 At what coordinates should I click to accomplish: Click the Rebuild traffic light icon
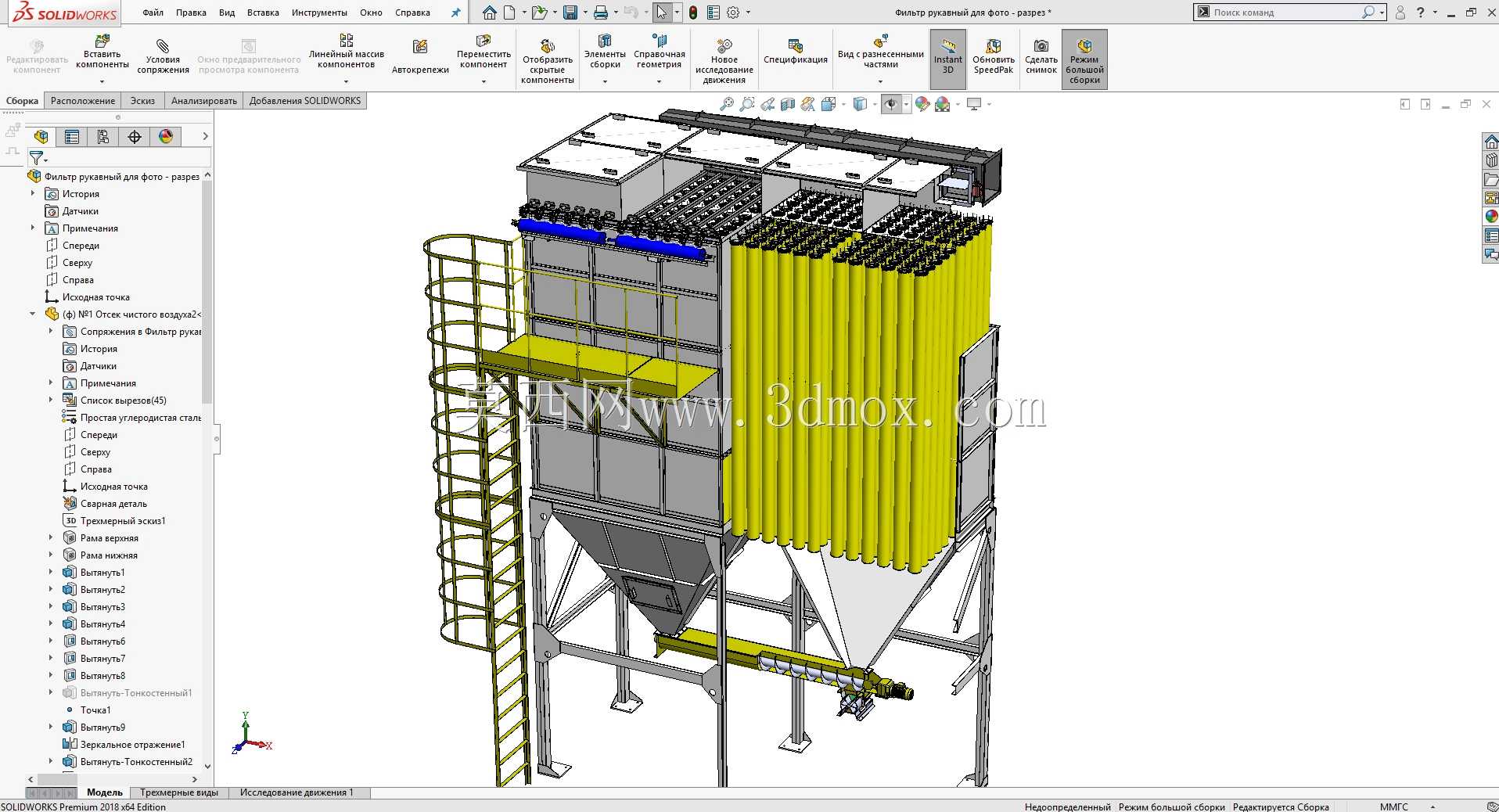tap(693, 13)
